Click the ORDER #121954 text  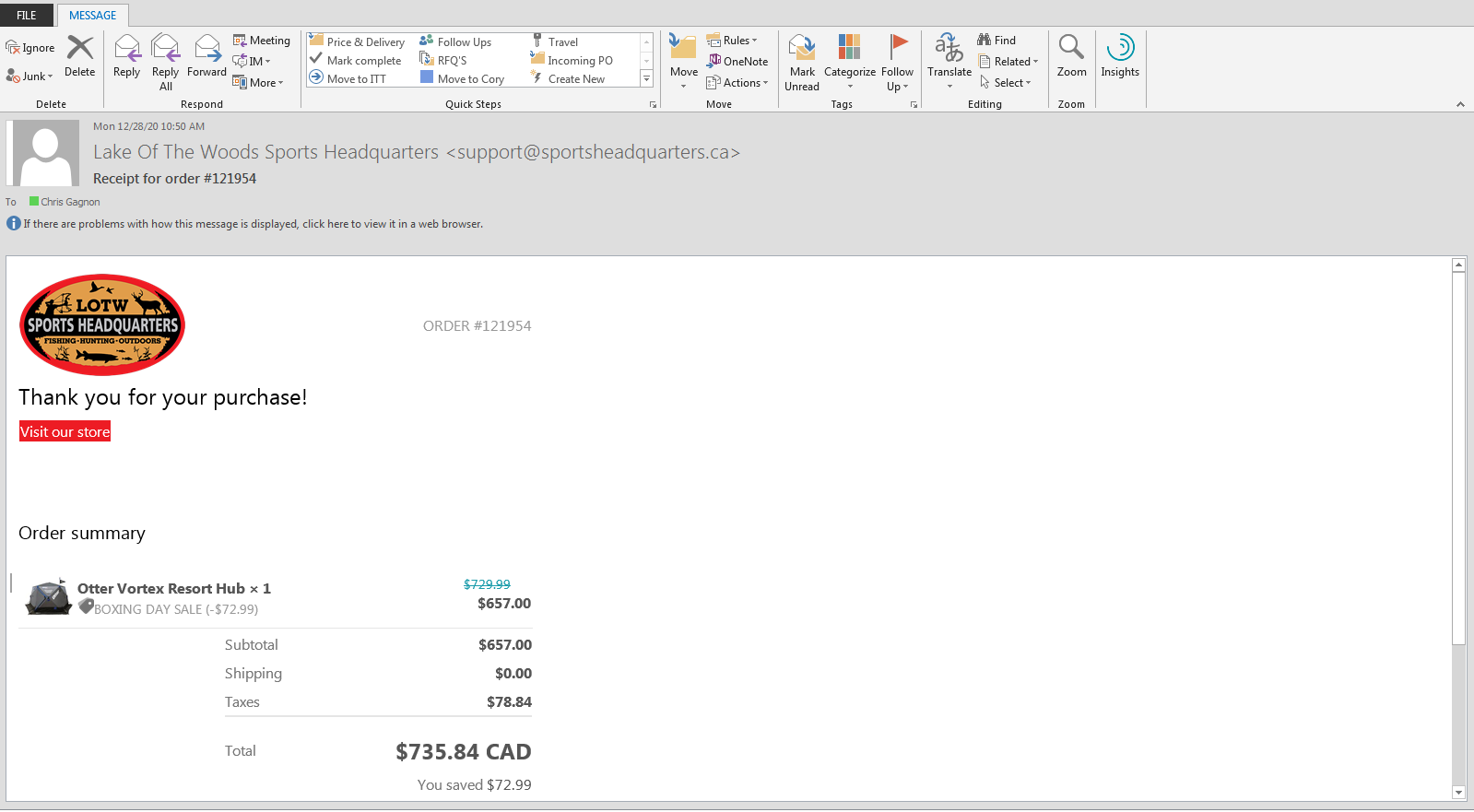point(478,326)
